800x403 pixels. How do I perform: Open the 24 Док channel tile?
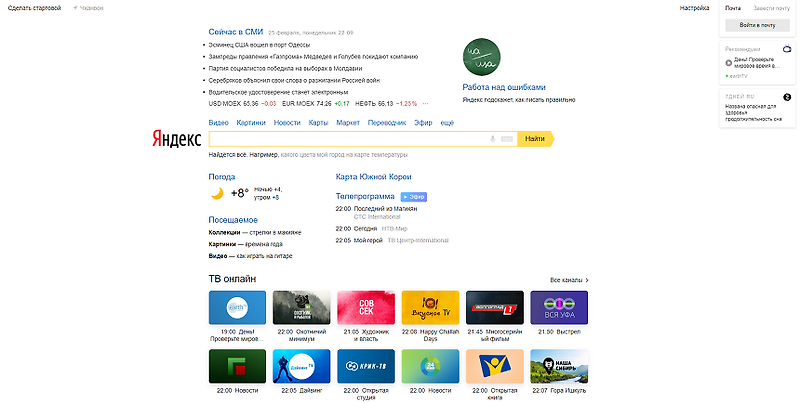point(430,366)
